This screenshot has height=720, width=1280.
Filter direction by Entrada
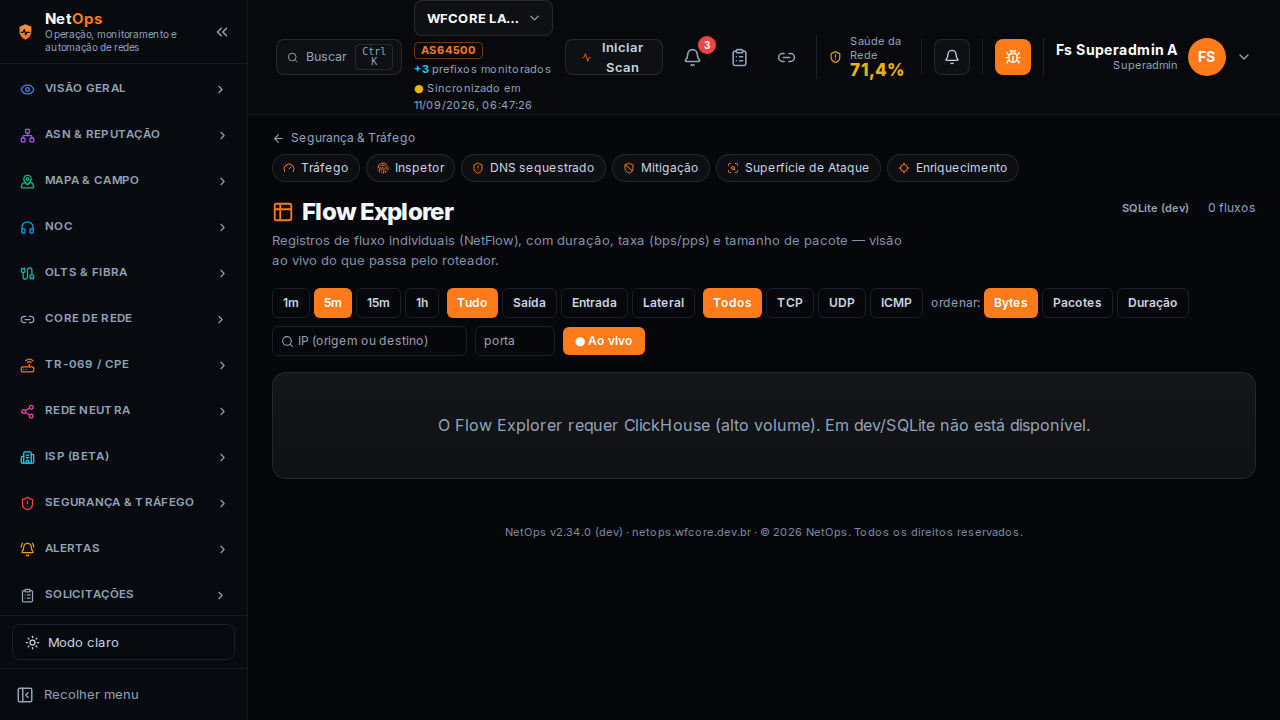click(594, 303)
